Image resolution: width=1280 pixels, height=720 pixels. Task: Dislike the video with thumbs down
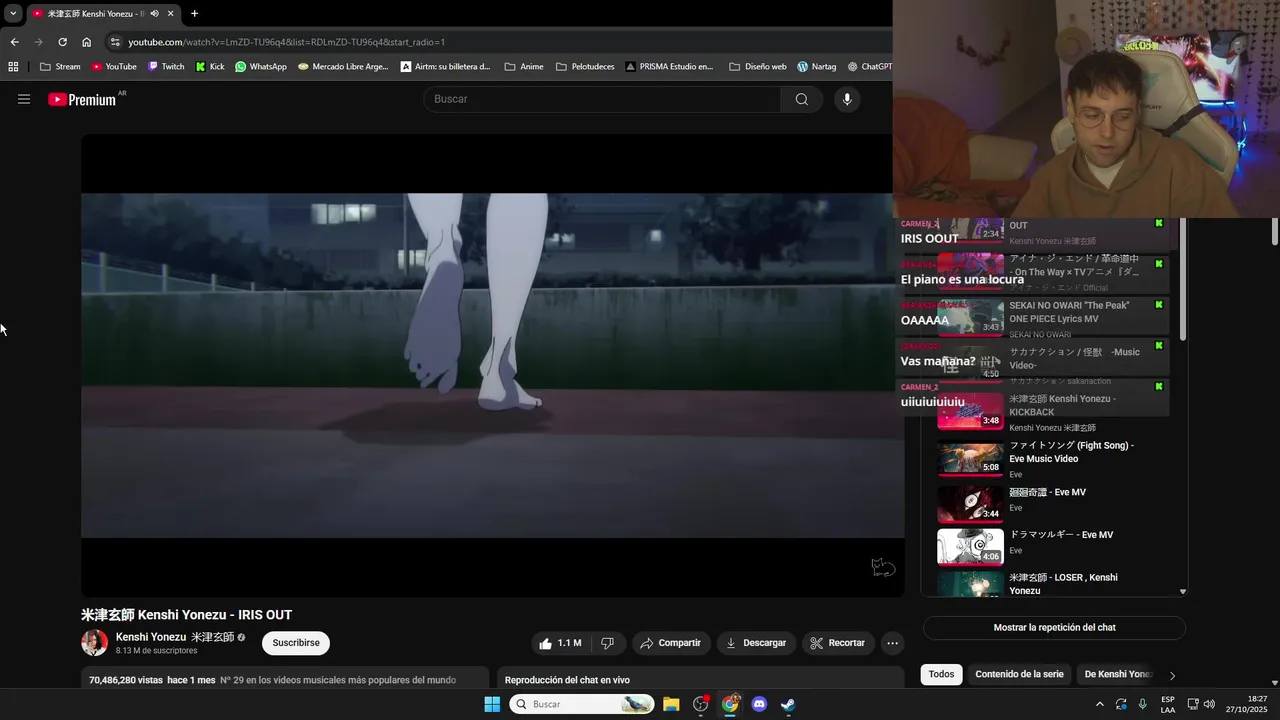pyautogui.click(x=607, y=643)
